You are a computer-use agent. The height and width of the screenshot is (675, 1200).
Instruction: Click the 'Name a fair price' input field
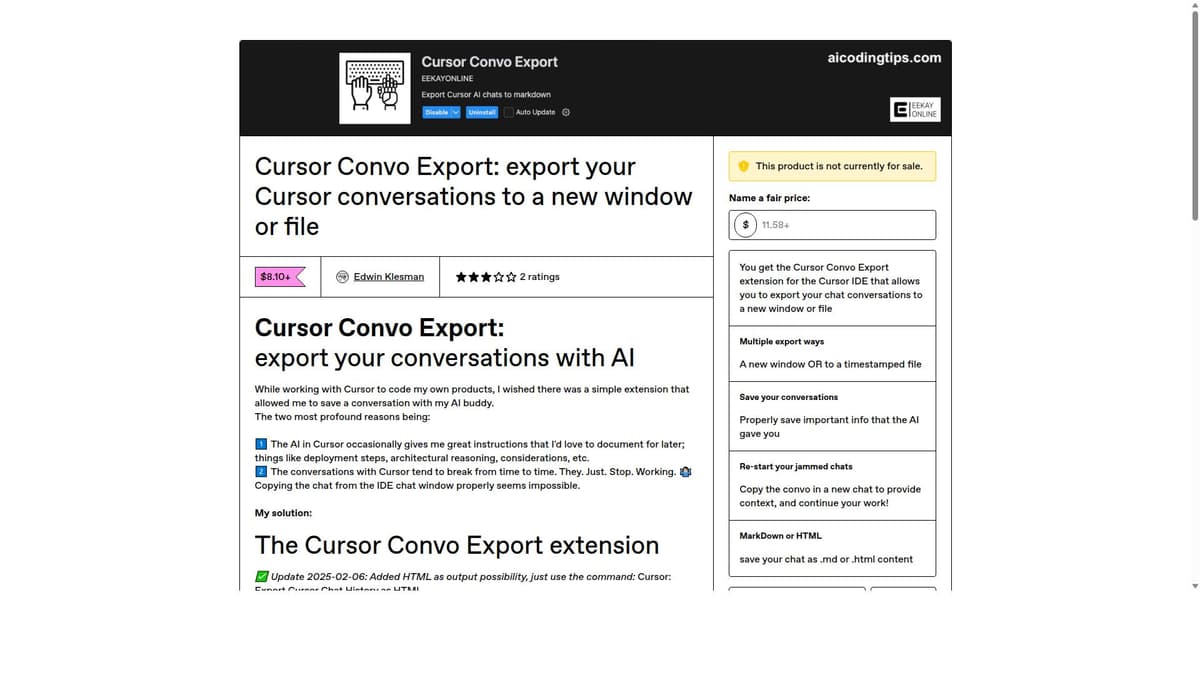(832, 225)
